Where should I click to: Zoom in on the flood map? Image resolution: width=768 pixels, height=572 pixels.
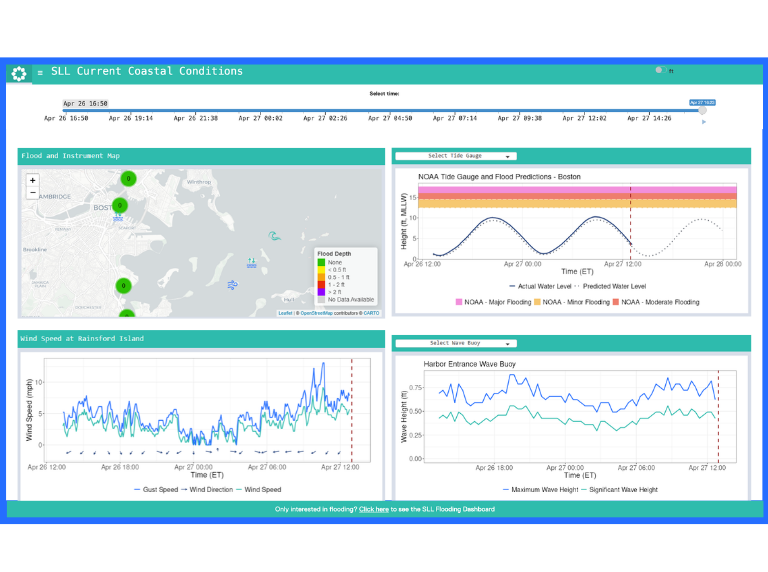(x=33, y=180)
